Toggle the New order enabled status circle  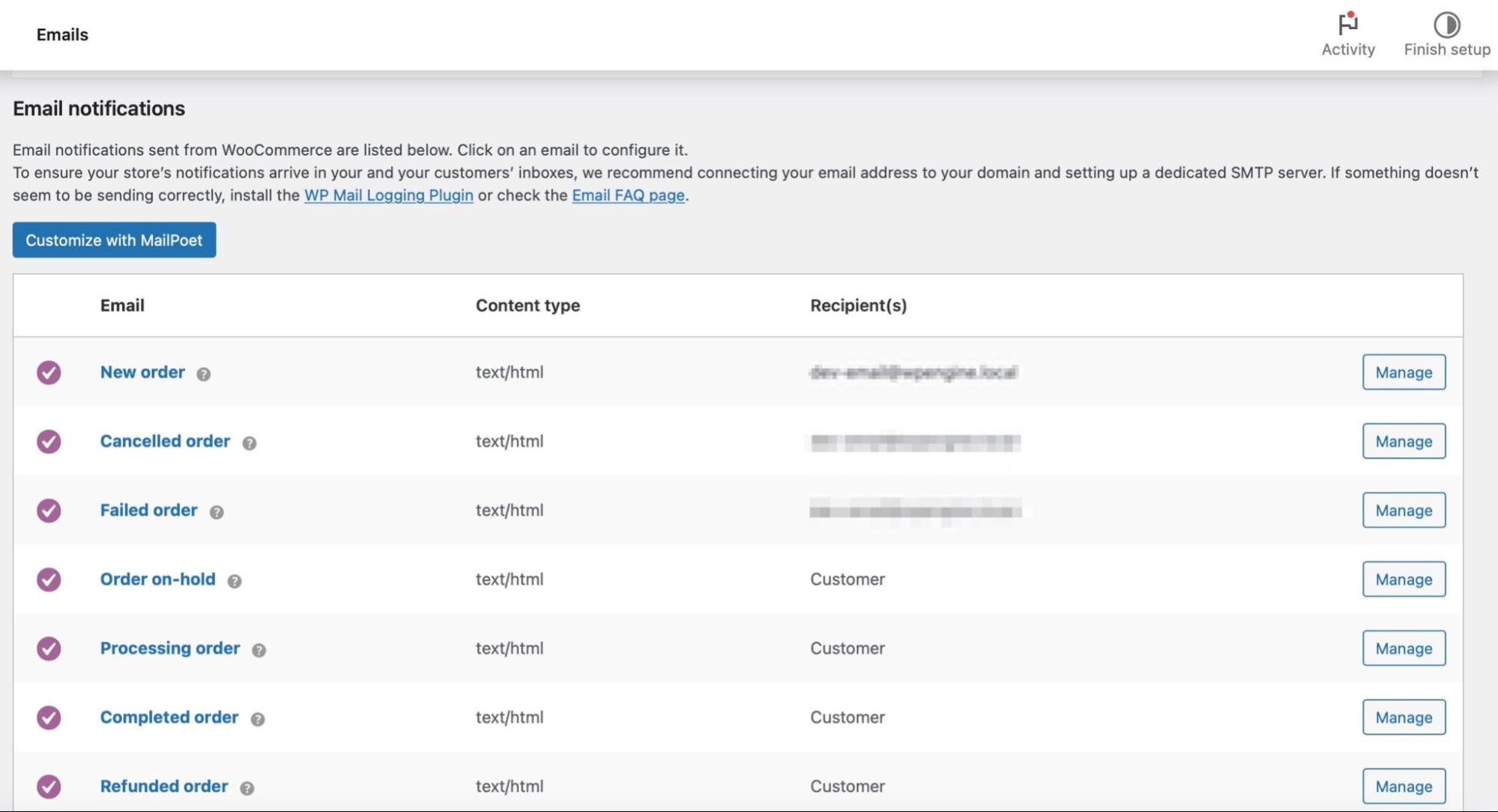48,372
